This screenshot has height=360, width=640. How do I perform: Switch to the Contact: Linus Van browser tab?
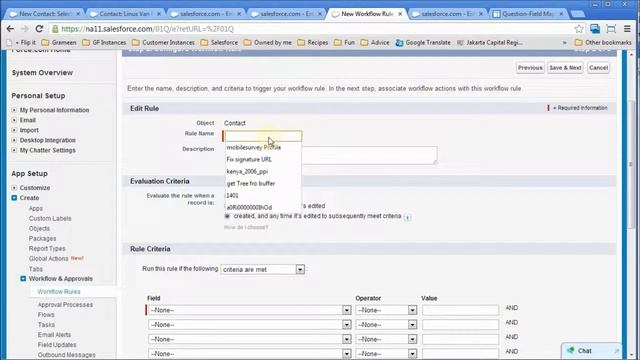coord(125,14)
